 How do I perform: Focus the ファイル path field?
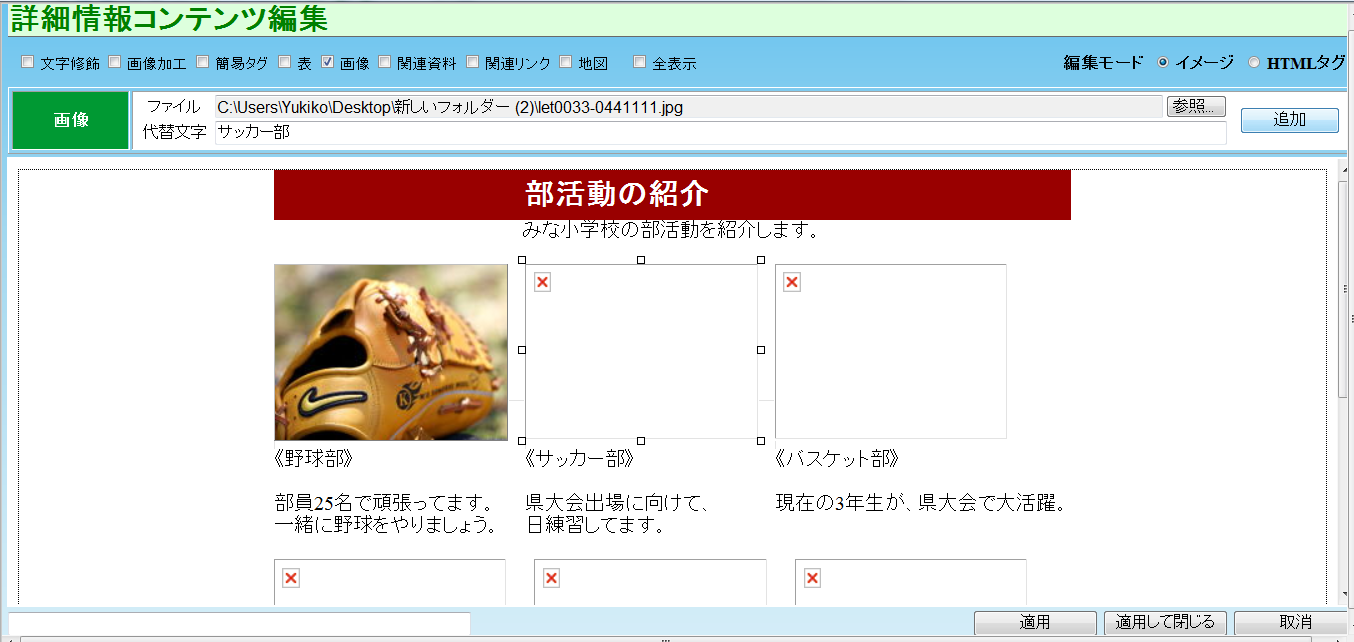tap(689, 106)
